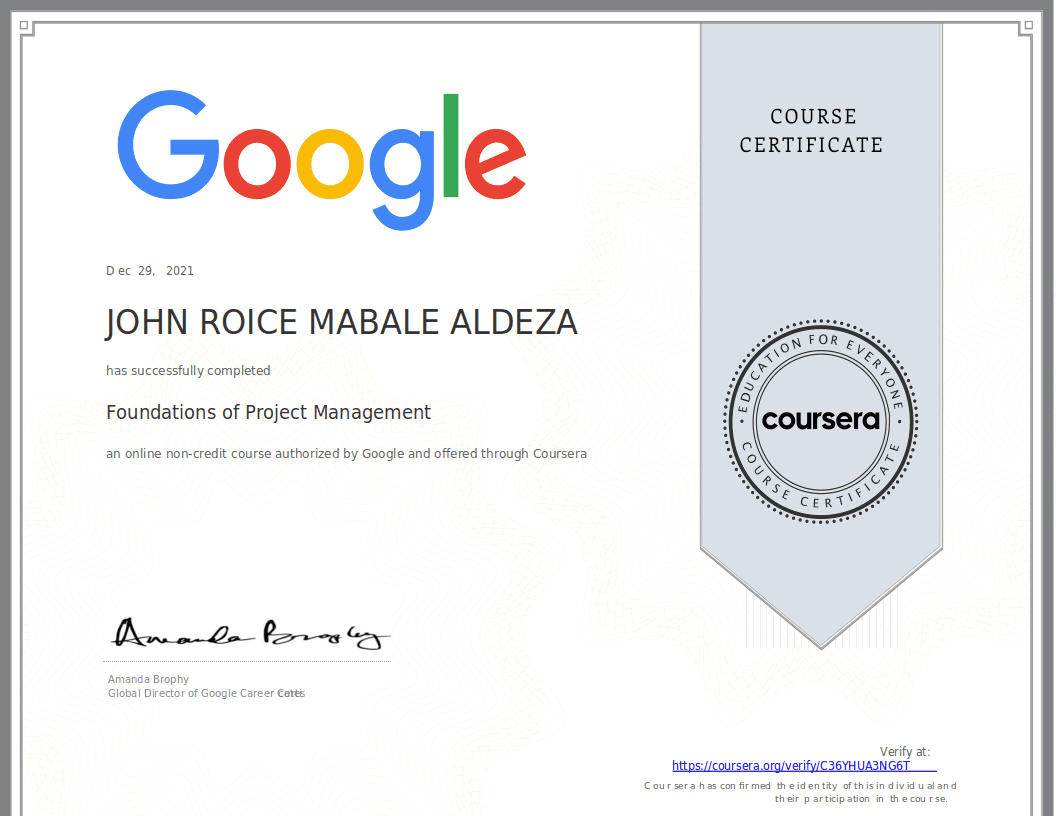This screenshot has height=816, width=1056.
Task: Click the date Dec 29, 2021
Action: coord(149,270)
